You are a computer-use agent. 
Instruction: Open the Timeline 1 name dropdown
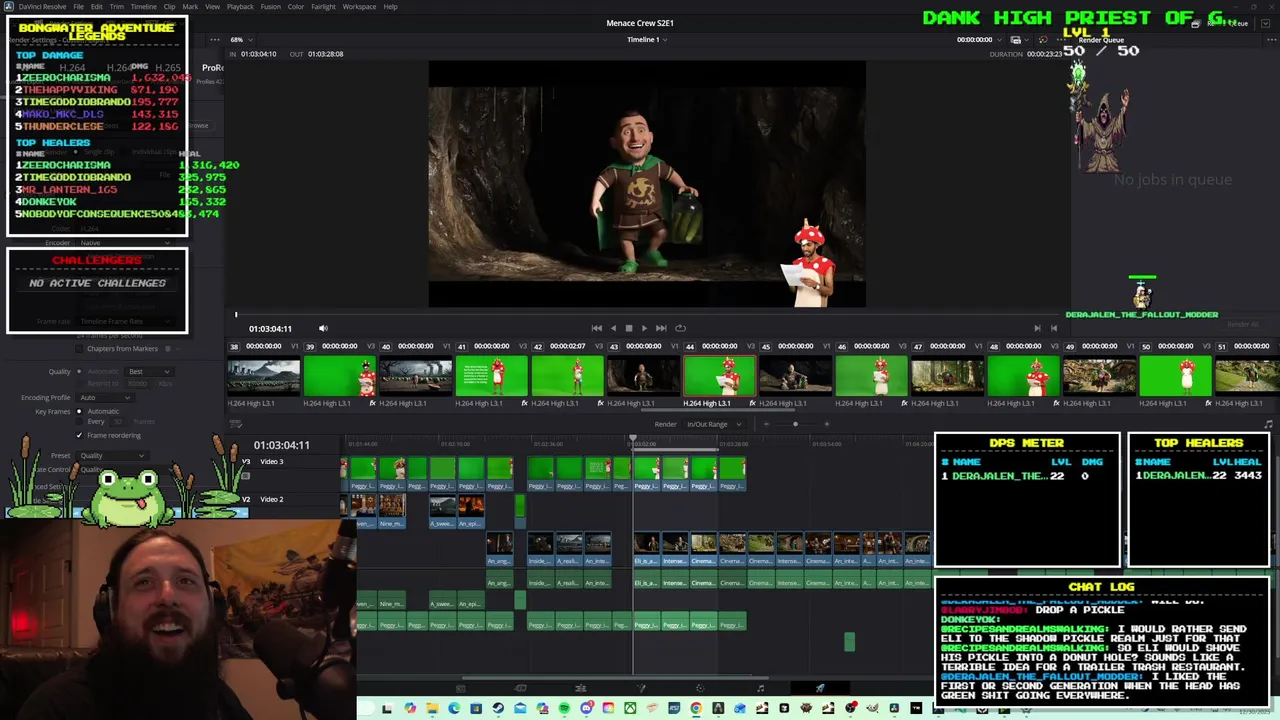click(x=647, y=40)
